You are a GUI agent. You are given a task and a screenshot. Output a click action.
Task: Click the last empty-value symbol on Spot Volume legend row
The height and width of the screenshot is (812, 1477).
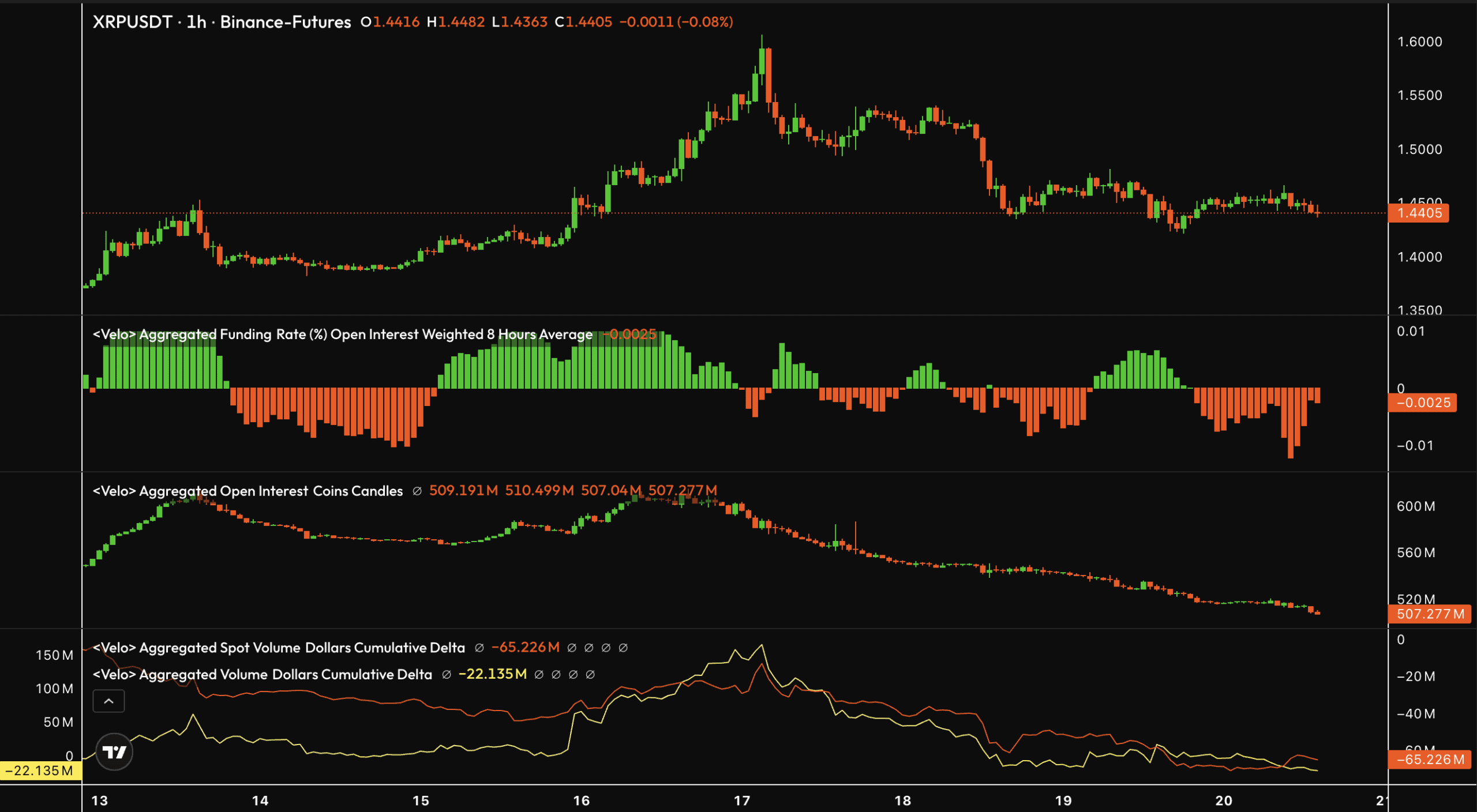tap(623, 648)
